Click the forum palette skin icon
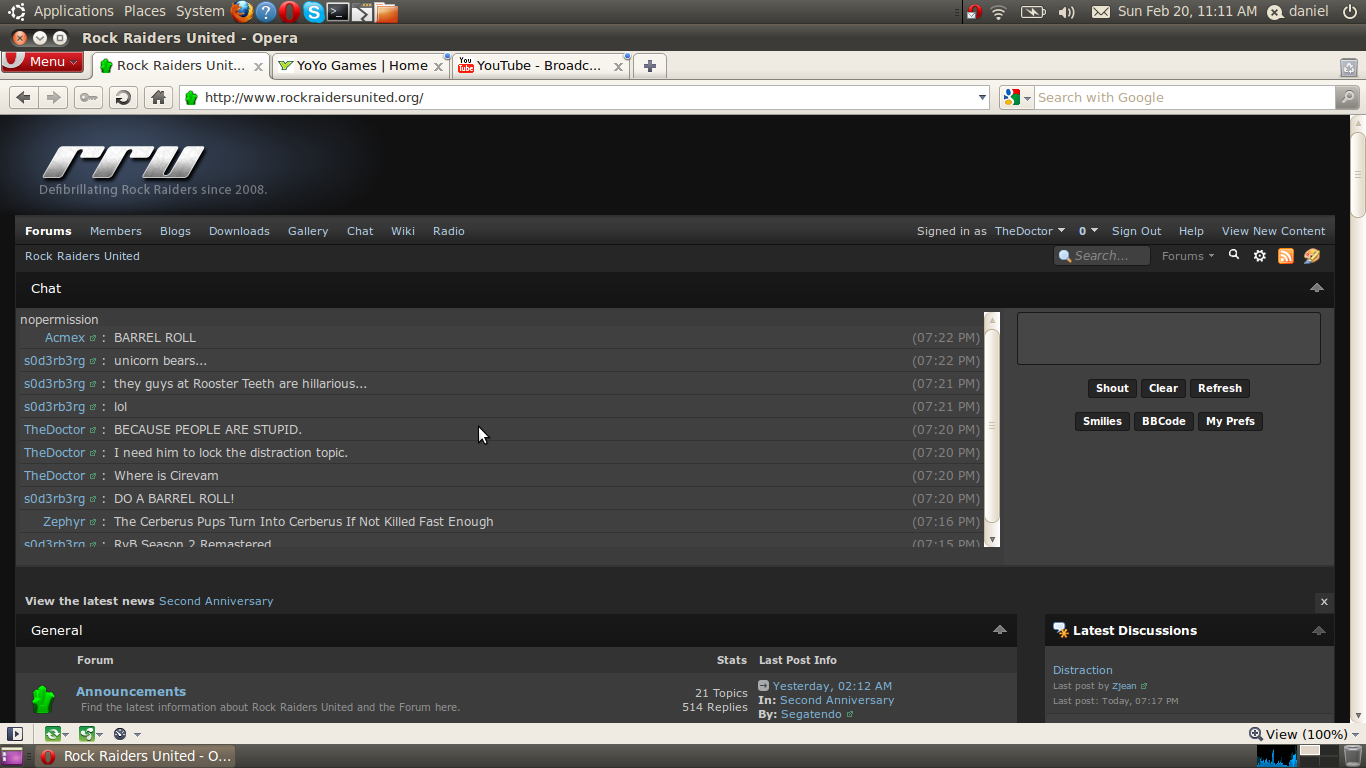Viewport: 1366px width, 768px height. click(x=1312, y=256)
